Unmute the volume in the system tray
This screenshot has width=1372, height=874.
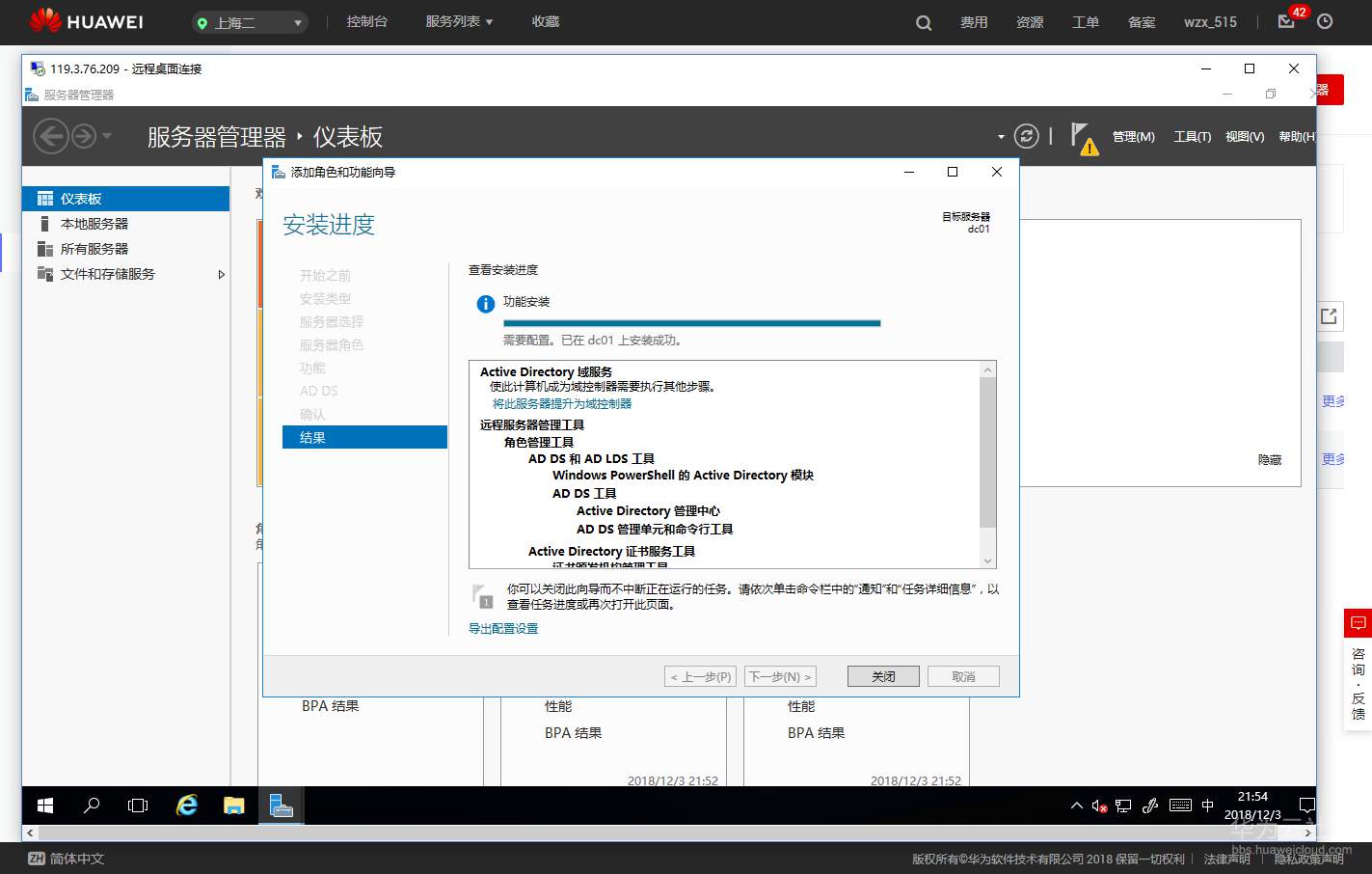pyautogui.click(x=1099, y=805)
